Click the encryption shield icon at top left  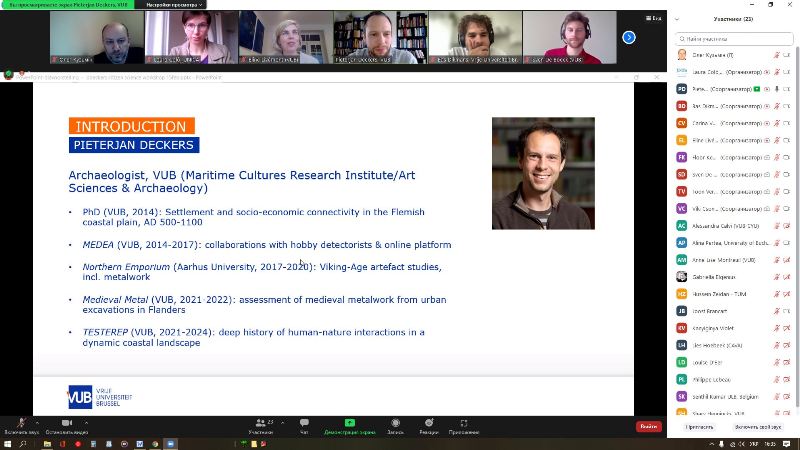(x=9, y=74)
